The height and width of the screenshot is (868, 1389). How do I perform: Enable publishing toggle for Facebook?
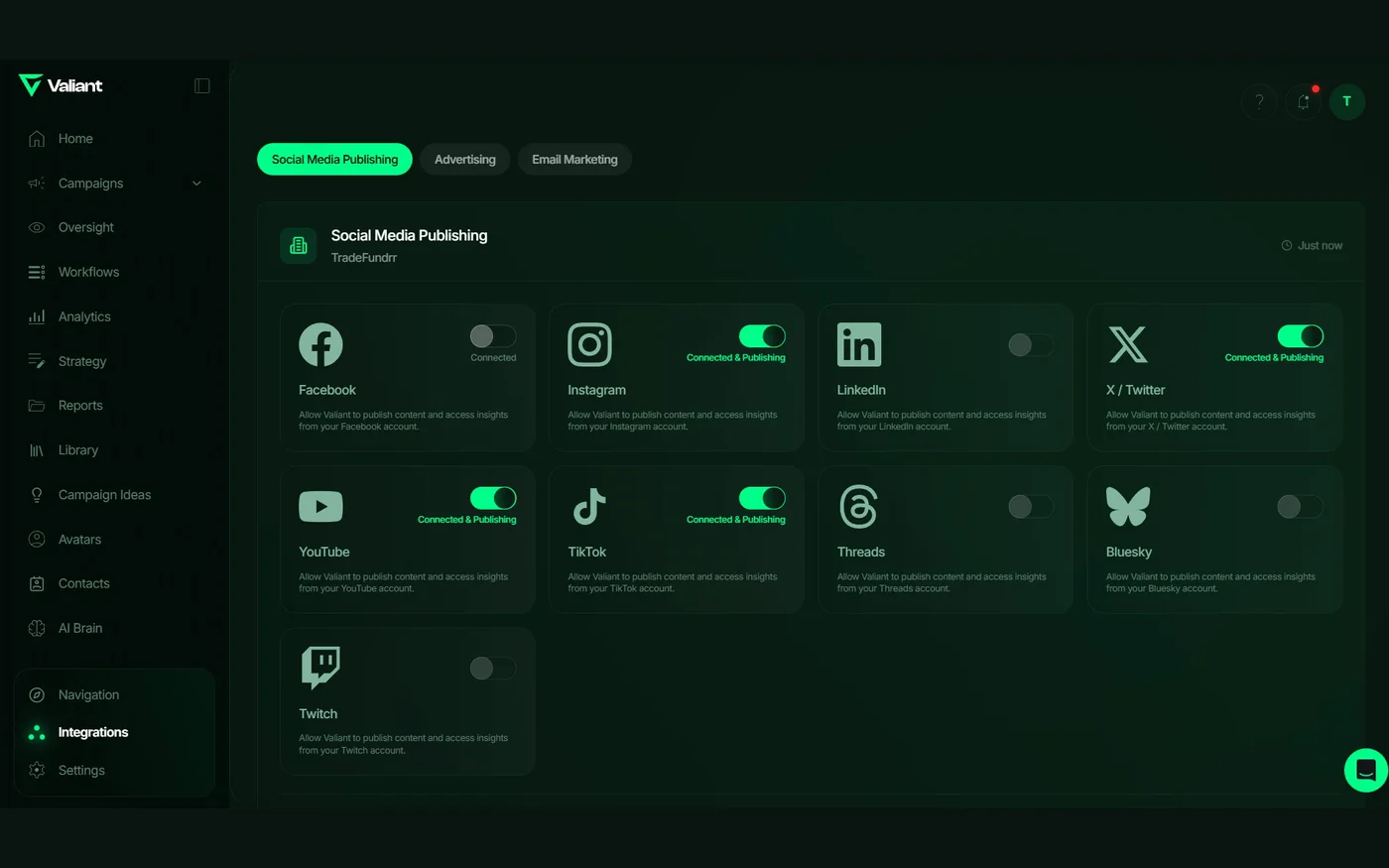pyautogui.click(x=493, y=336)
